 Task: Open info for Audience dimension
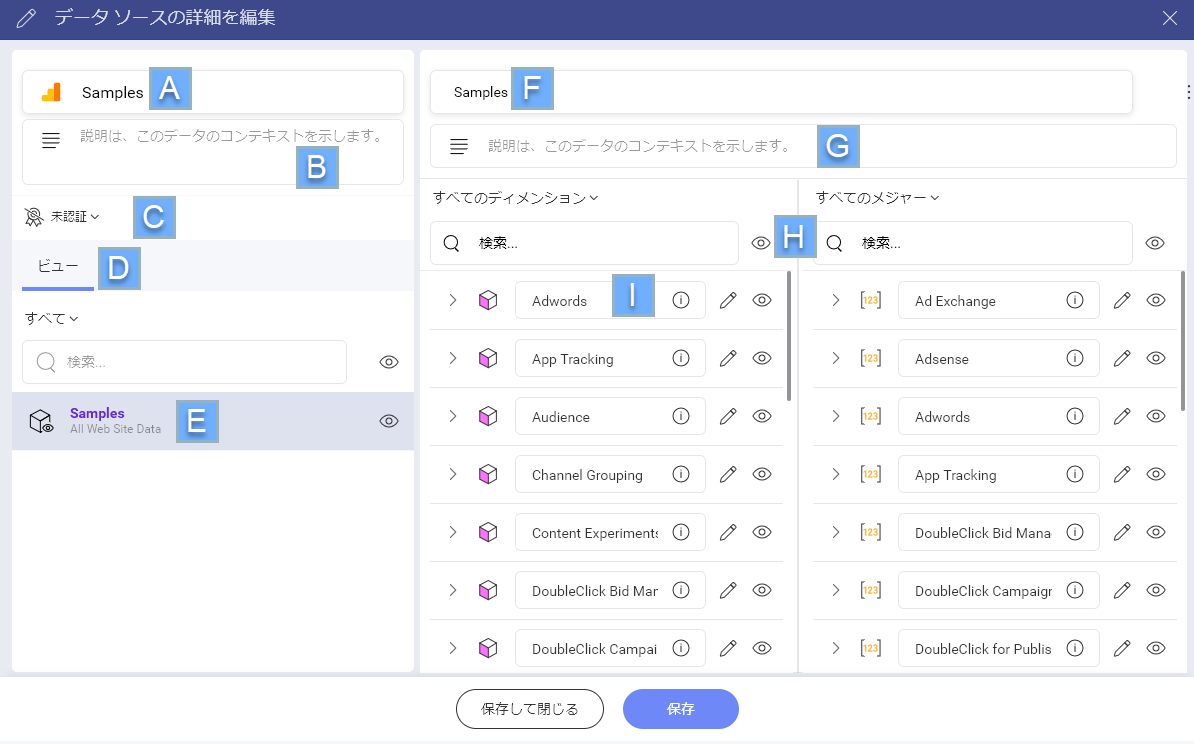click(681, 416)
